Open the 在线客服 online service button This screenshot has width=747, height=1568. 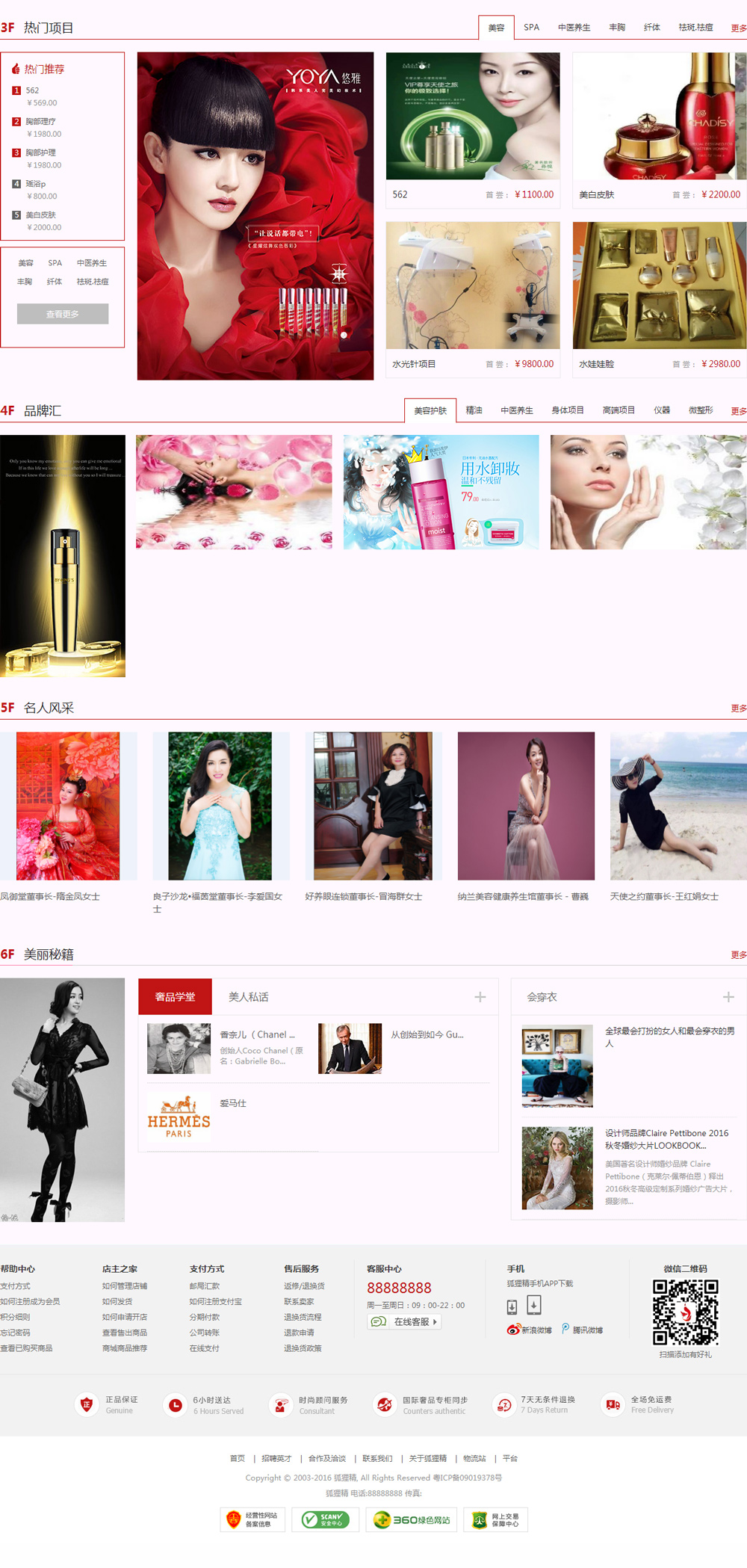404,1321
